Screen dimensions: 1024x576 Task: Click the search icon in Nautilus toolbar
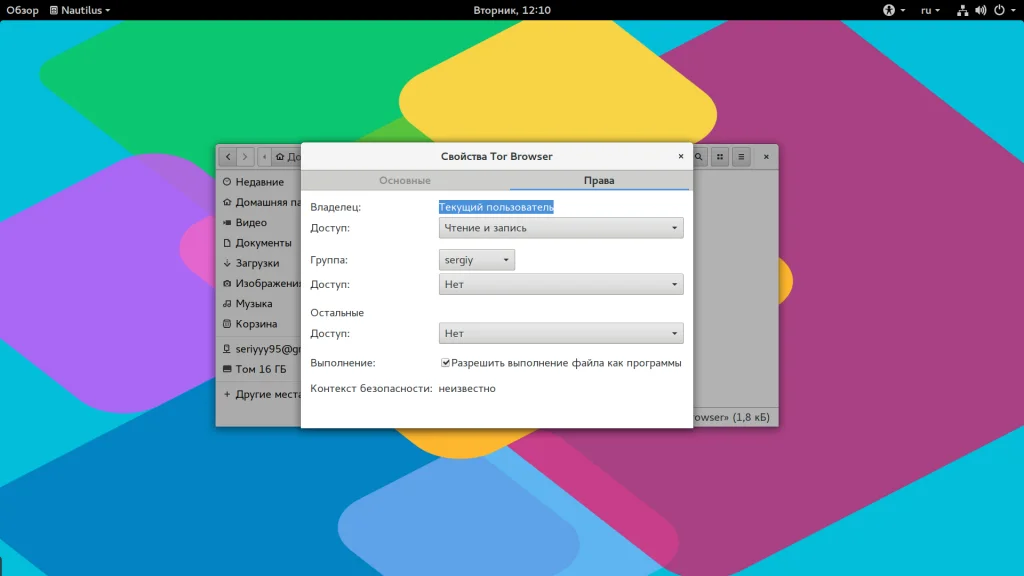pyautogui.click(x=699, y=157)
